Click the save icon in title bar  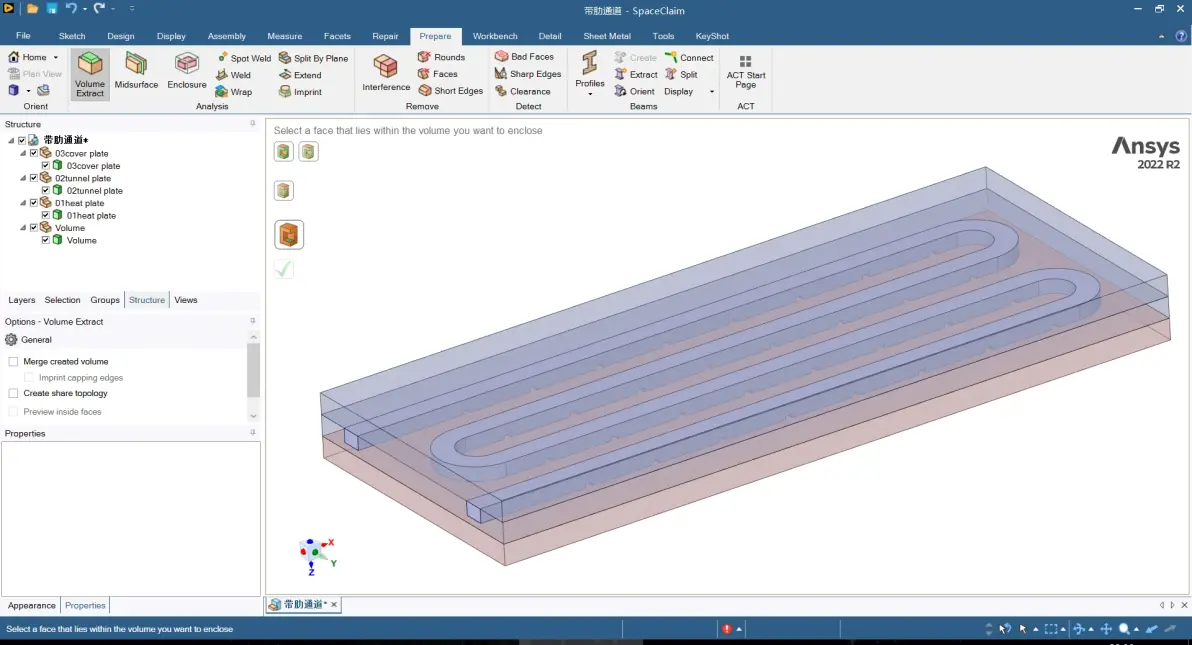[52, 9]
